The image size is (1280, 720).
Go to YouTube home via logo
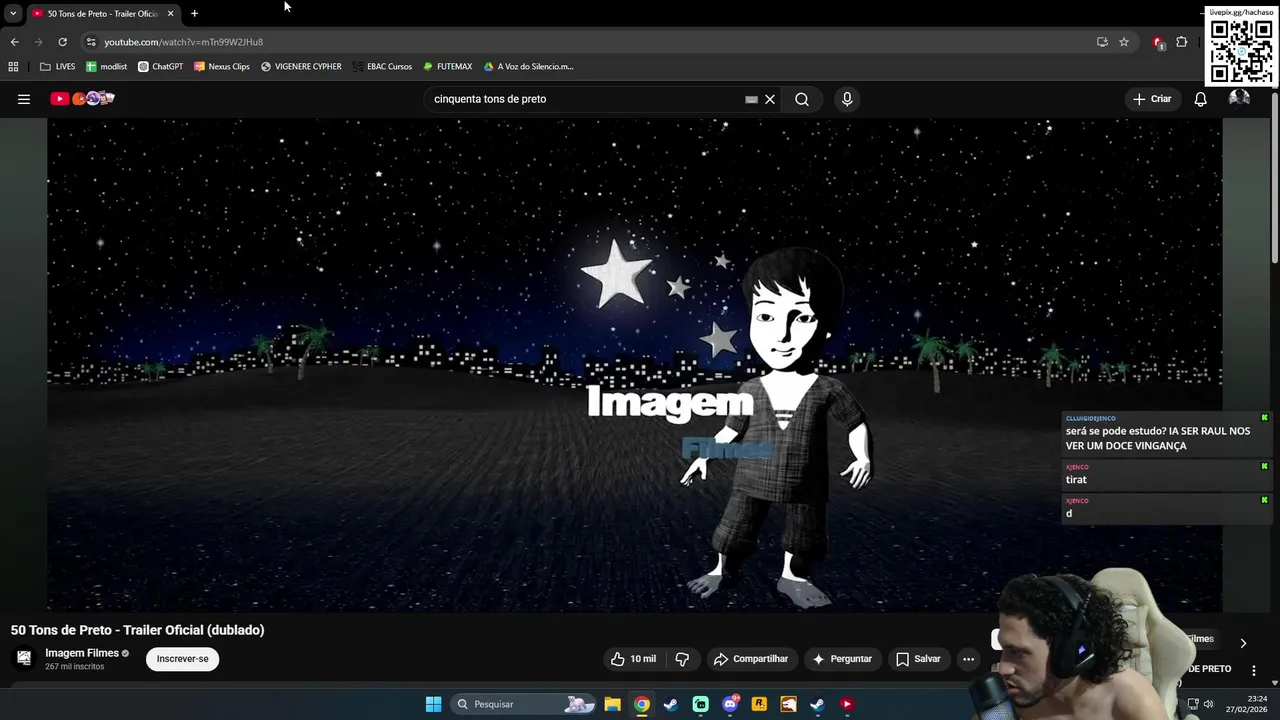pos(83,98)
